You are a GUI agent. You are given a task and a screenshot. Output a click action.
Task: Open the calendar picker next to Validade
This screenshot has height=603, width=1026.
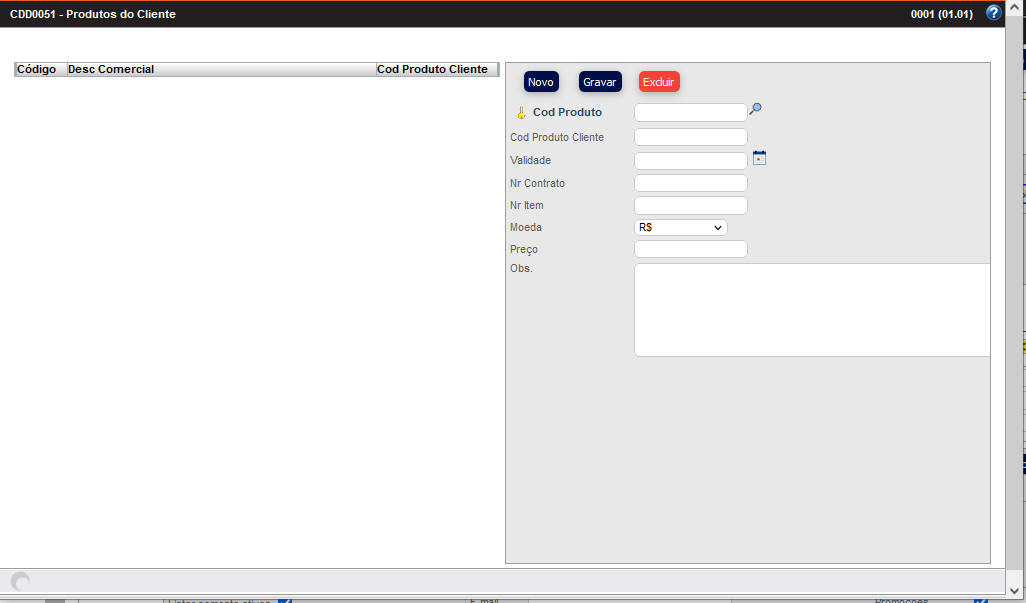[x=759, y=158]
